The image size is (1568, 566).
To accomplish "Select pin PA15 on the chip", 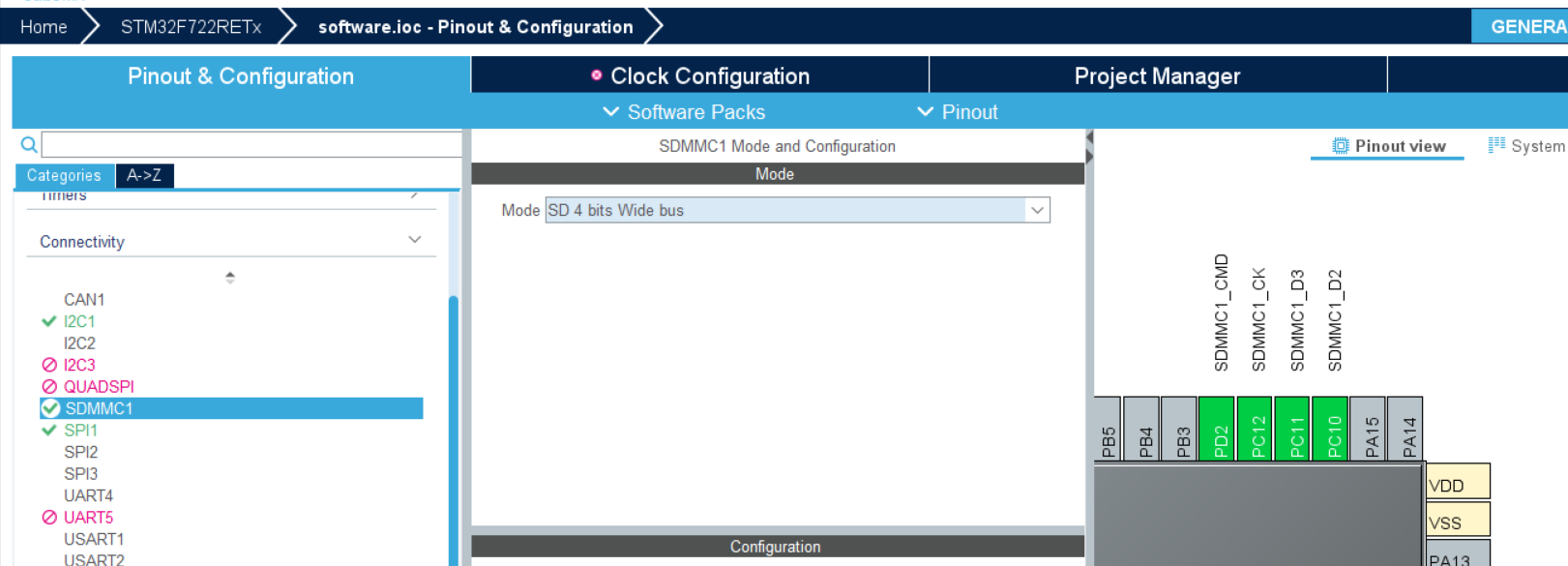I will [1368, 428].
